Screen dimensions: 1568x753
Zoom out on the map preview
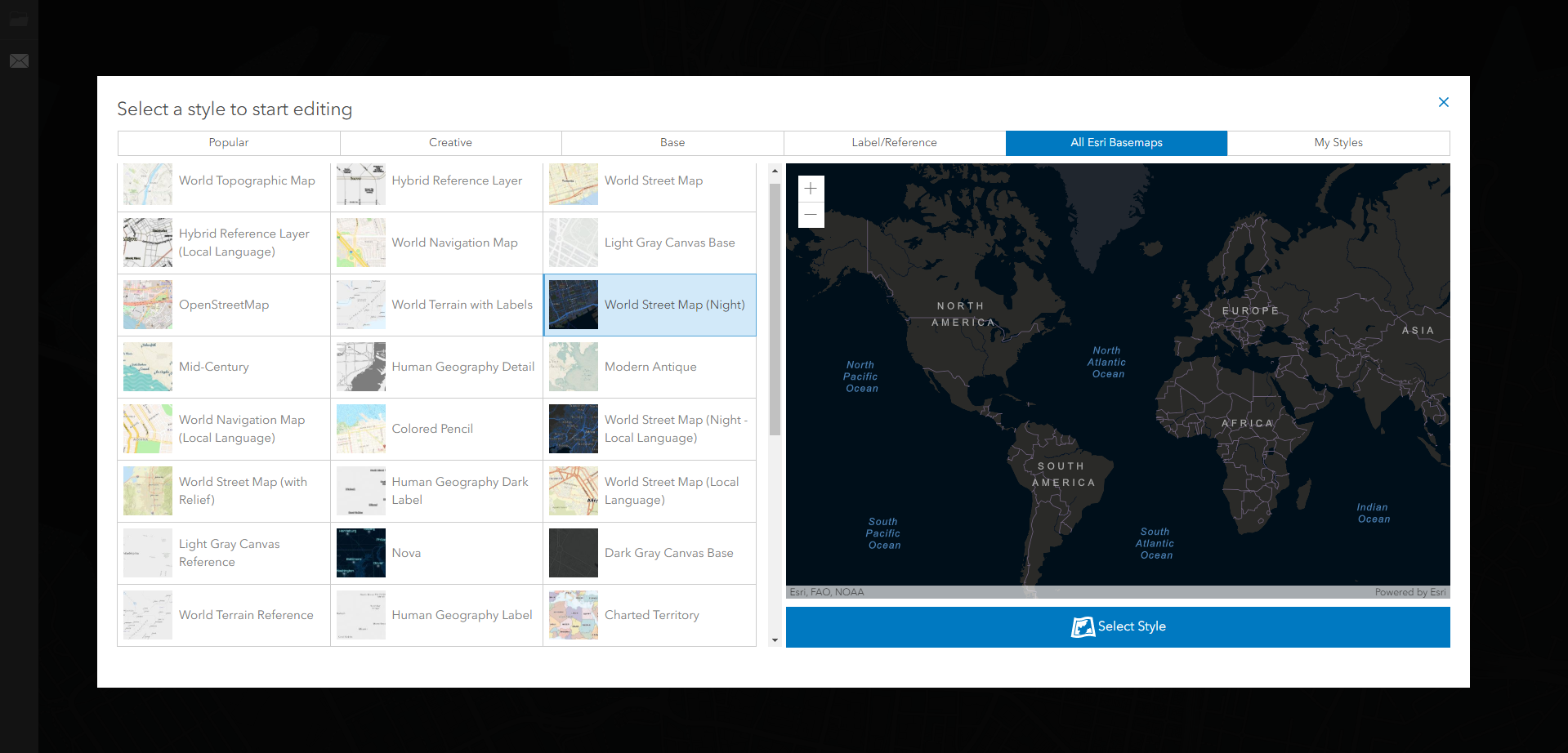(x=811, y=215)
